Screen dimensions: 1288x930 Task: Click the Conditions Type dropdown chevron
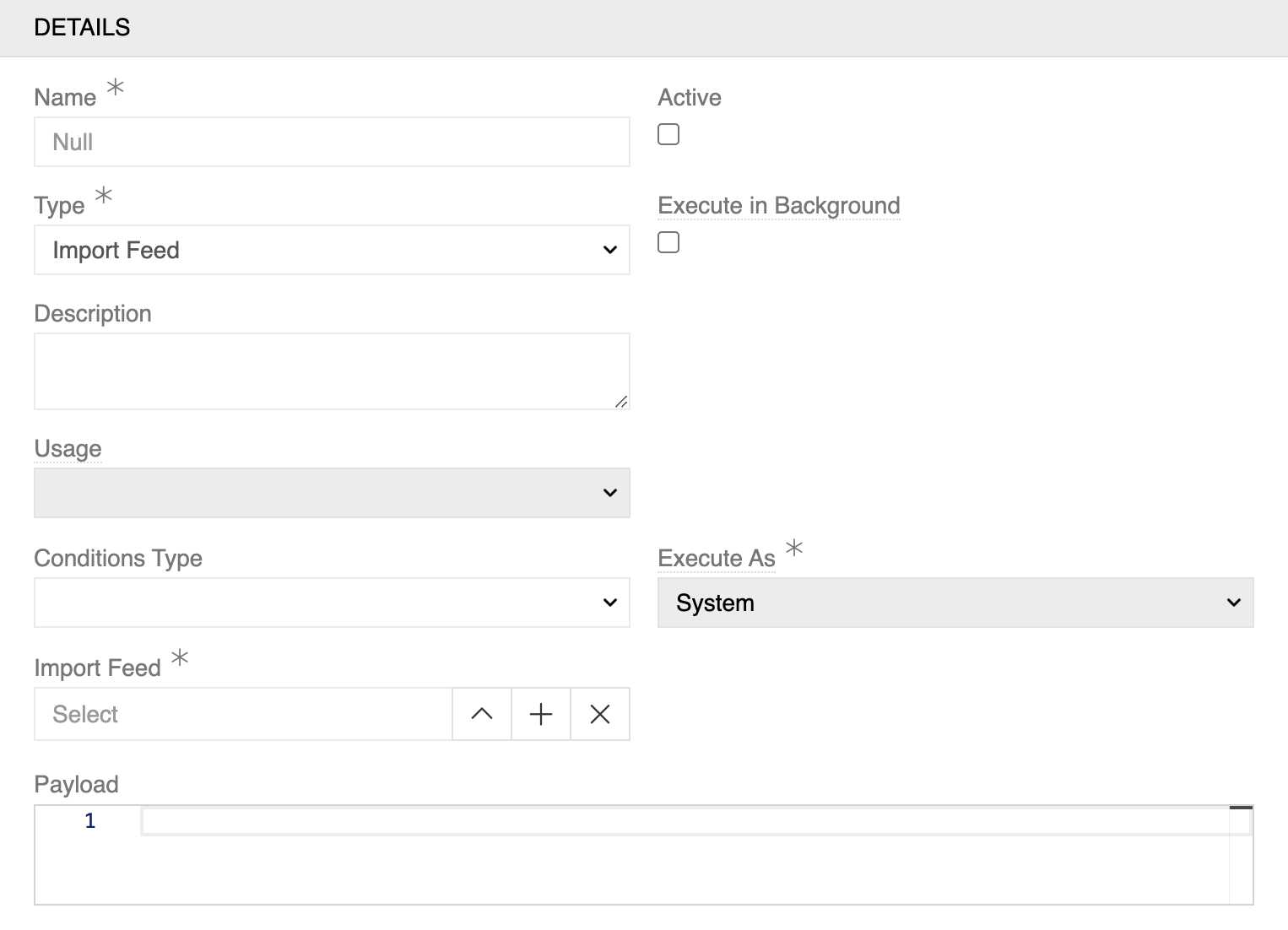609,602
